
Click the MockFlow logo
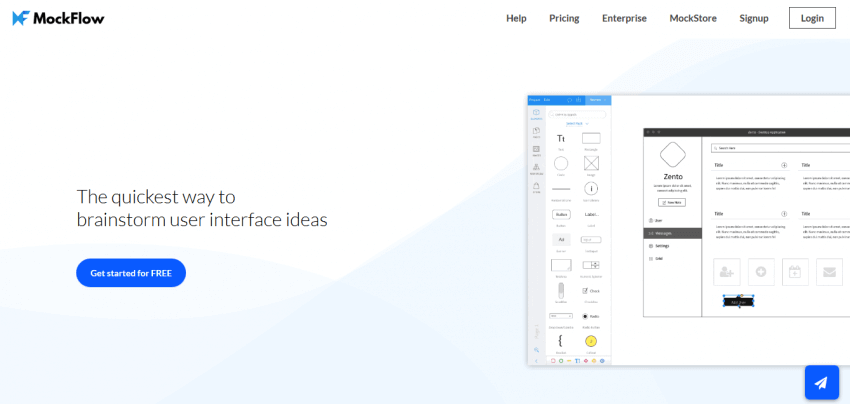(59, 18)
